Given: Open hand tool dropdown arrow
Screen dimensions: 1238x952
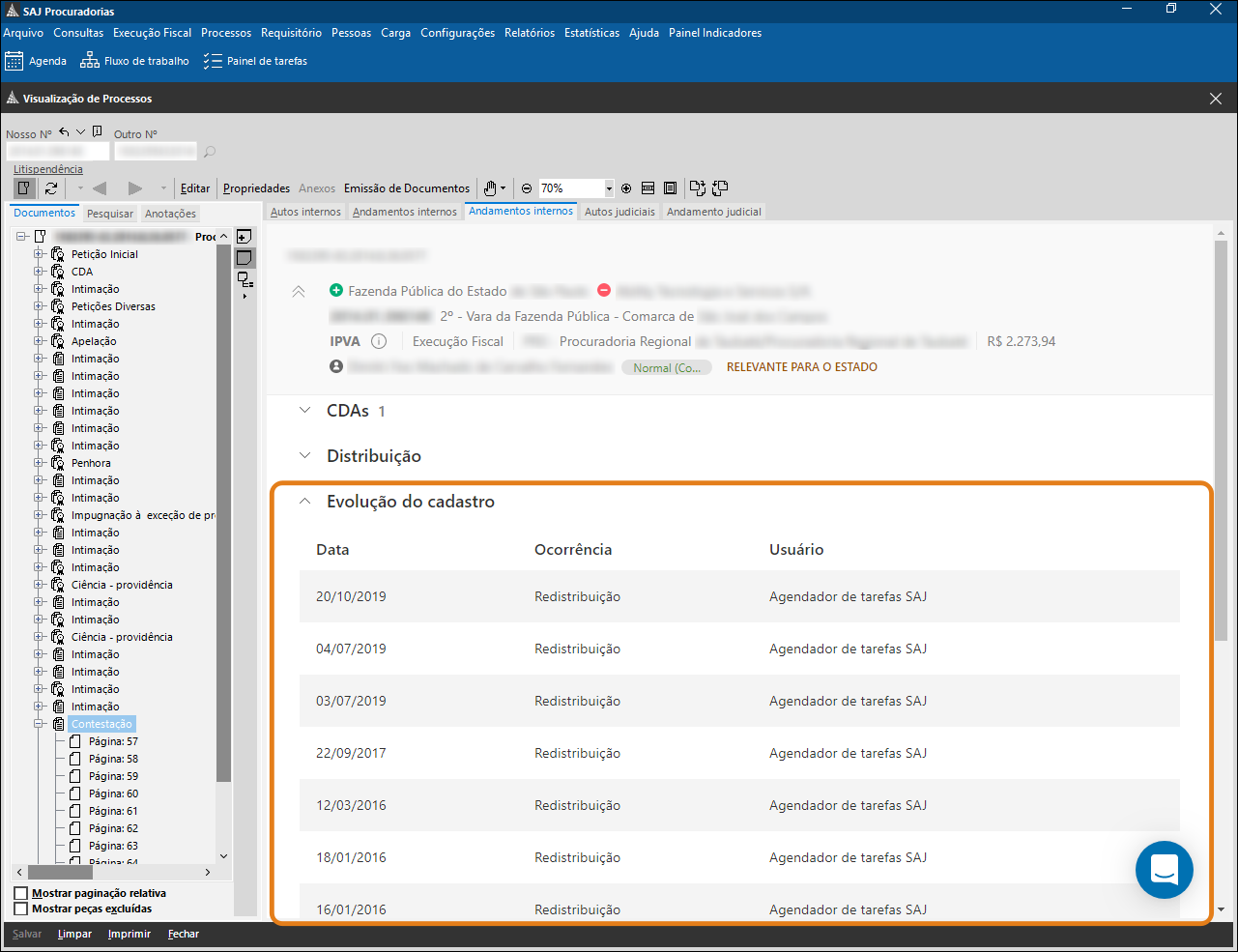Looking at the screenshot, I should click(503, 188).
